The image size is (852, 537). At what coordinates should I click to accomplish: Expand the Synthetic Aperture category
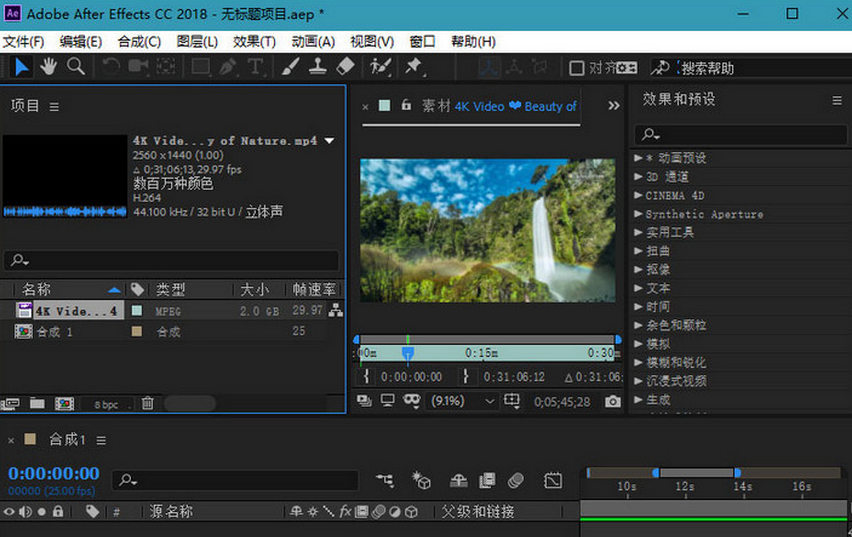638,214
